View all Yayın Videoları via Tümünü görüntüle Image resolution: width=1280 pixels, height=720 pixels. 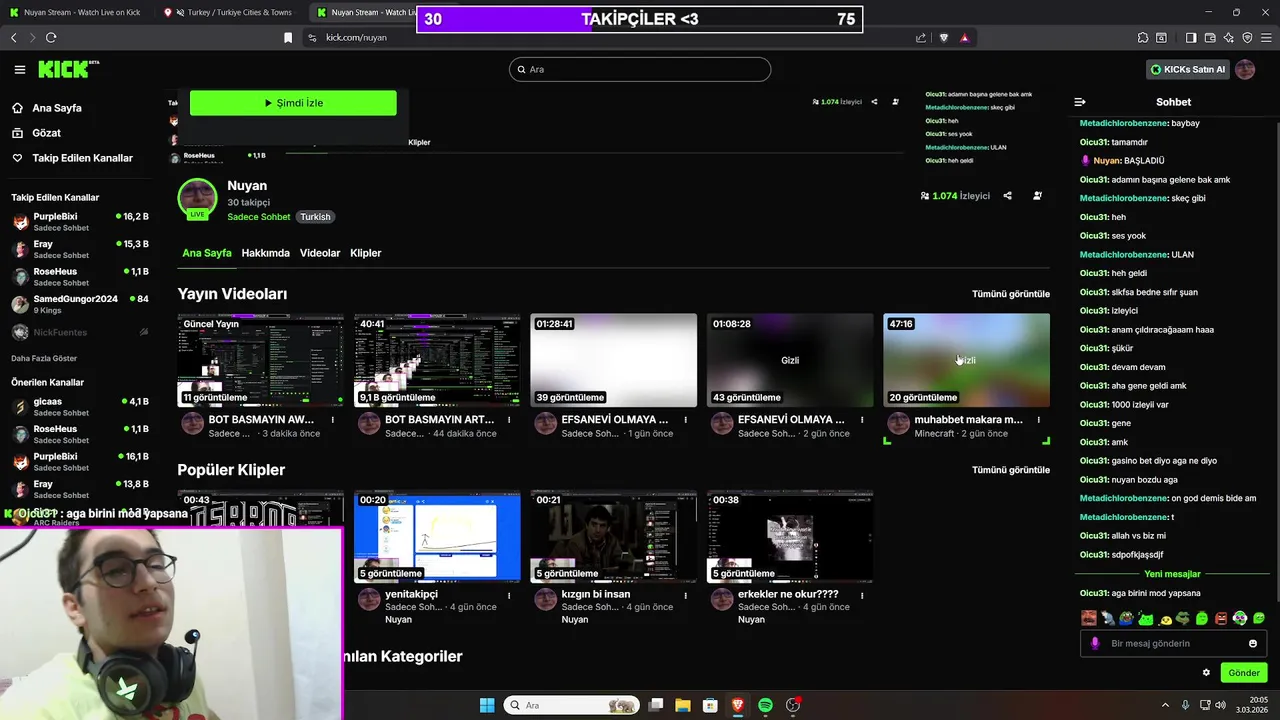click(x=1011, y=294)
